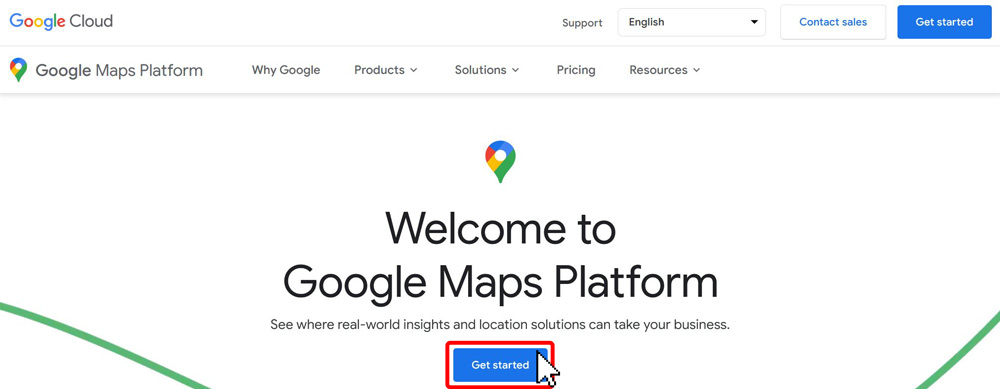
Task: Go to the Pricing page
Action: tap(576, 70)
